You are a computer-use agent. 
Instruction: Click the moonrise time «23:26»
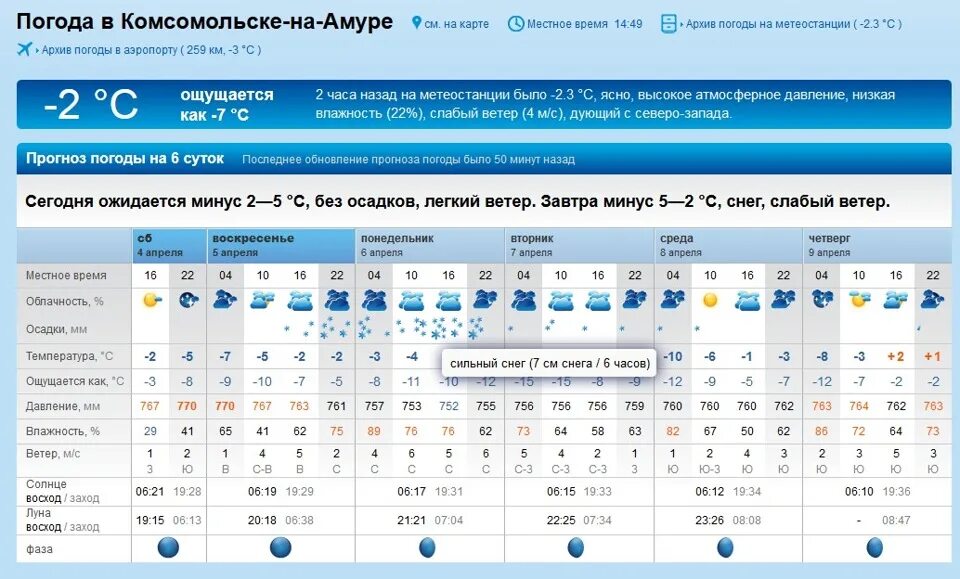710,520
